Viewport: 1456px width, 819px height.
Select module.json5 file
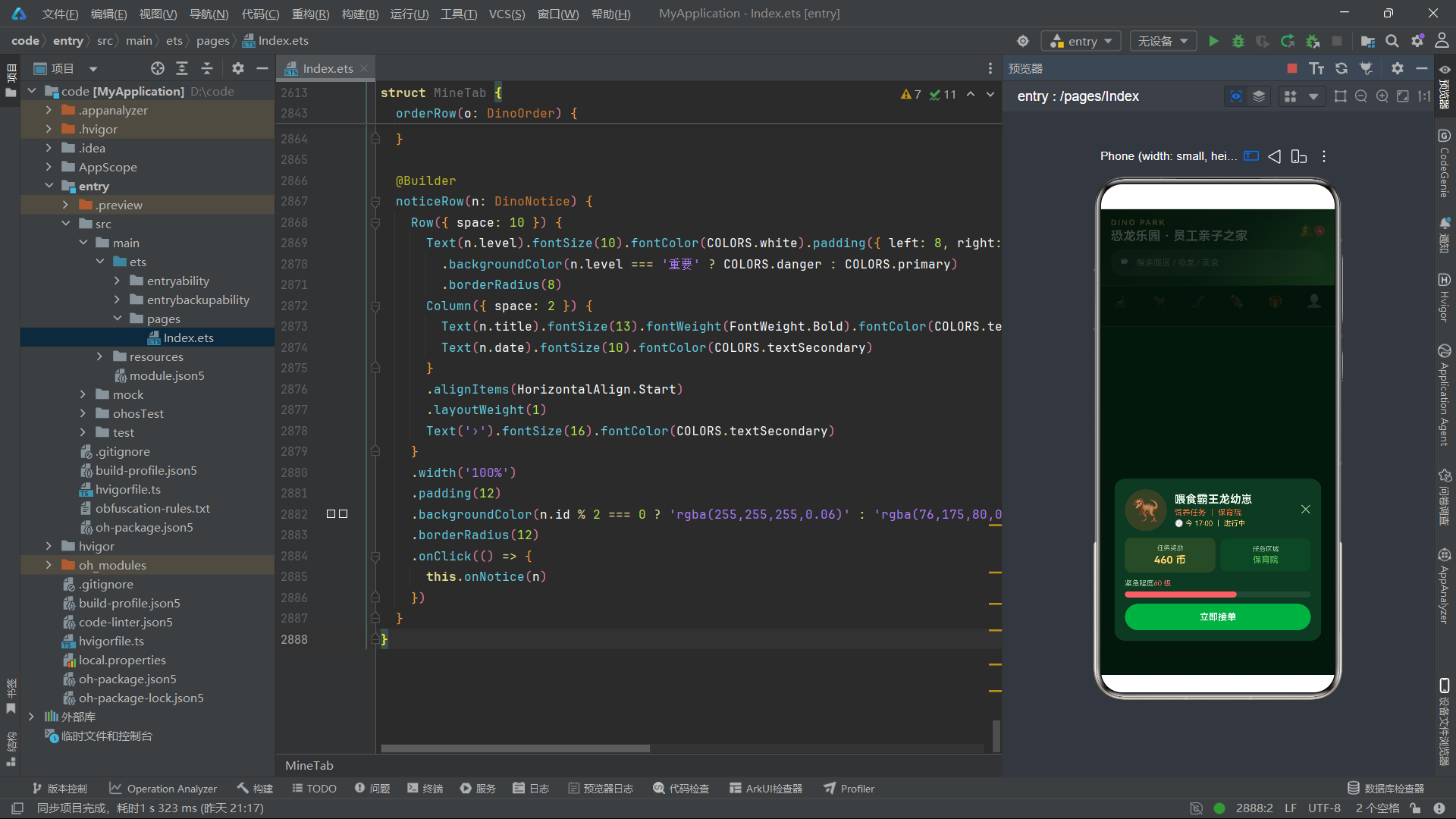167,375
